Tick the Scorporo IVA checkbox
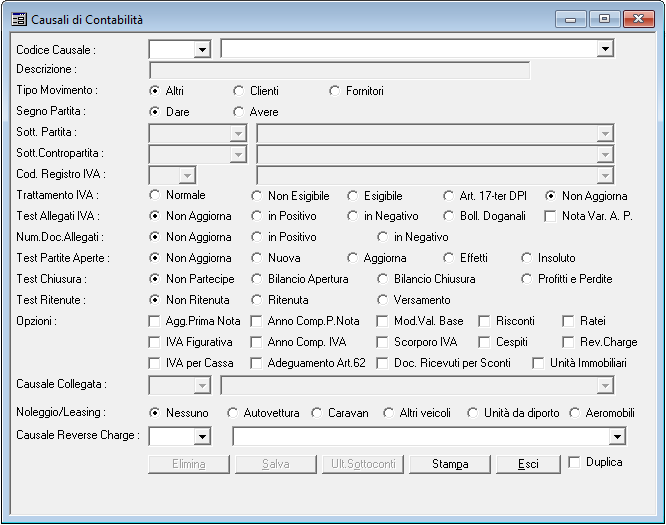This screenshot has width=666, height=525. click(x=382, y=342)
